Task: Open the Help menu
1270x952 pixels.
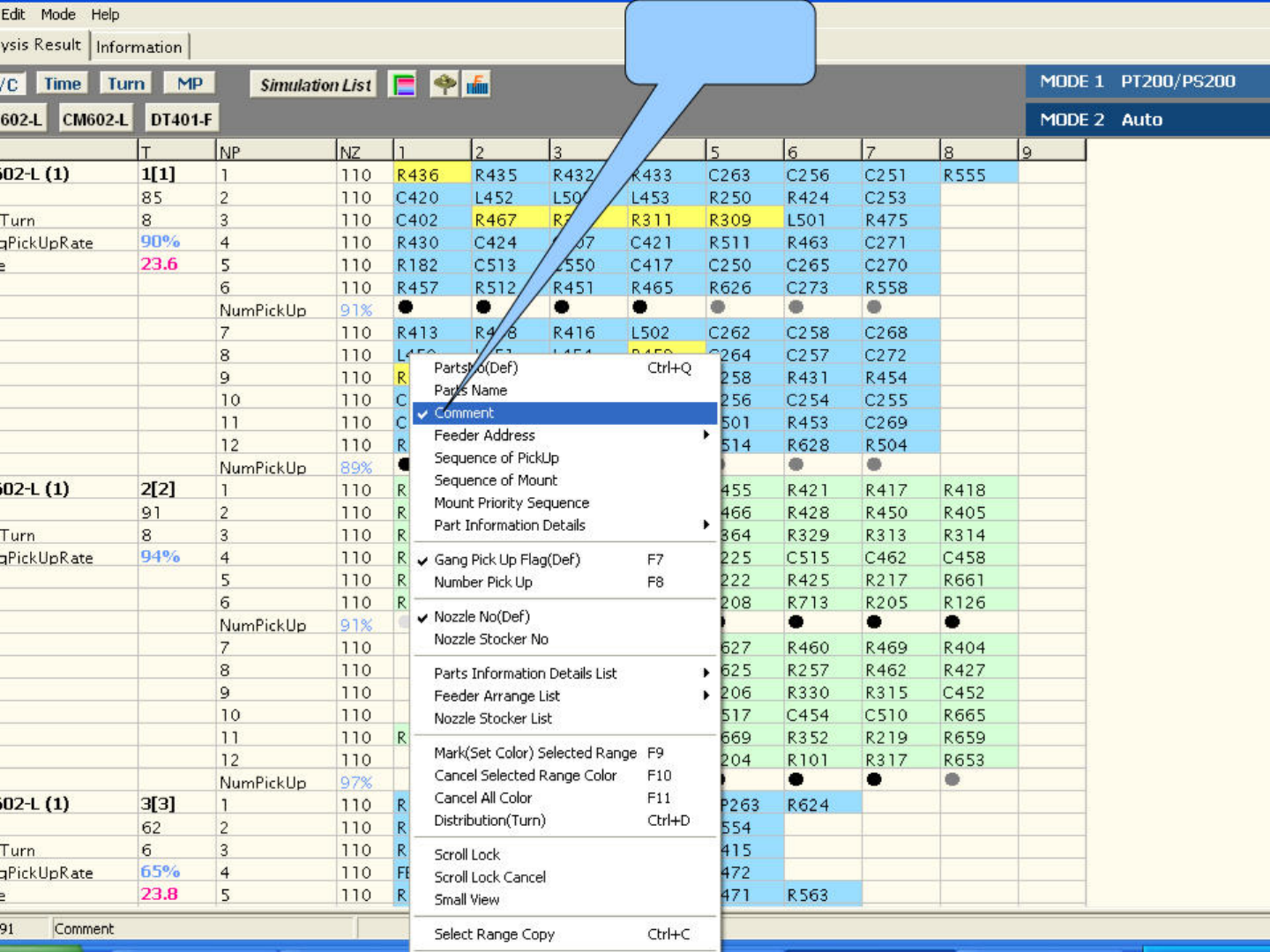Action: pos(105,14)
